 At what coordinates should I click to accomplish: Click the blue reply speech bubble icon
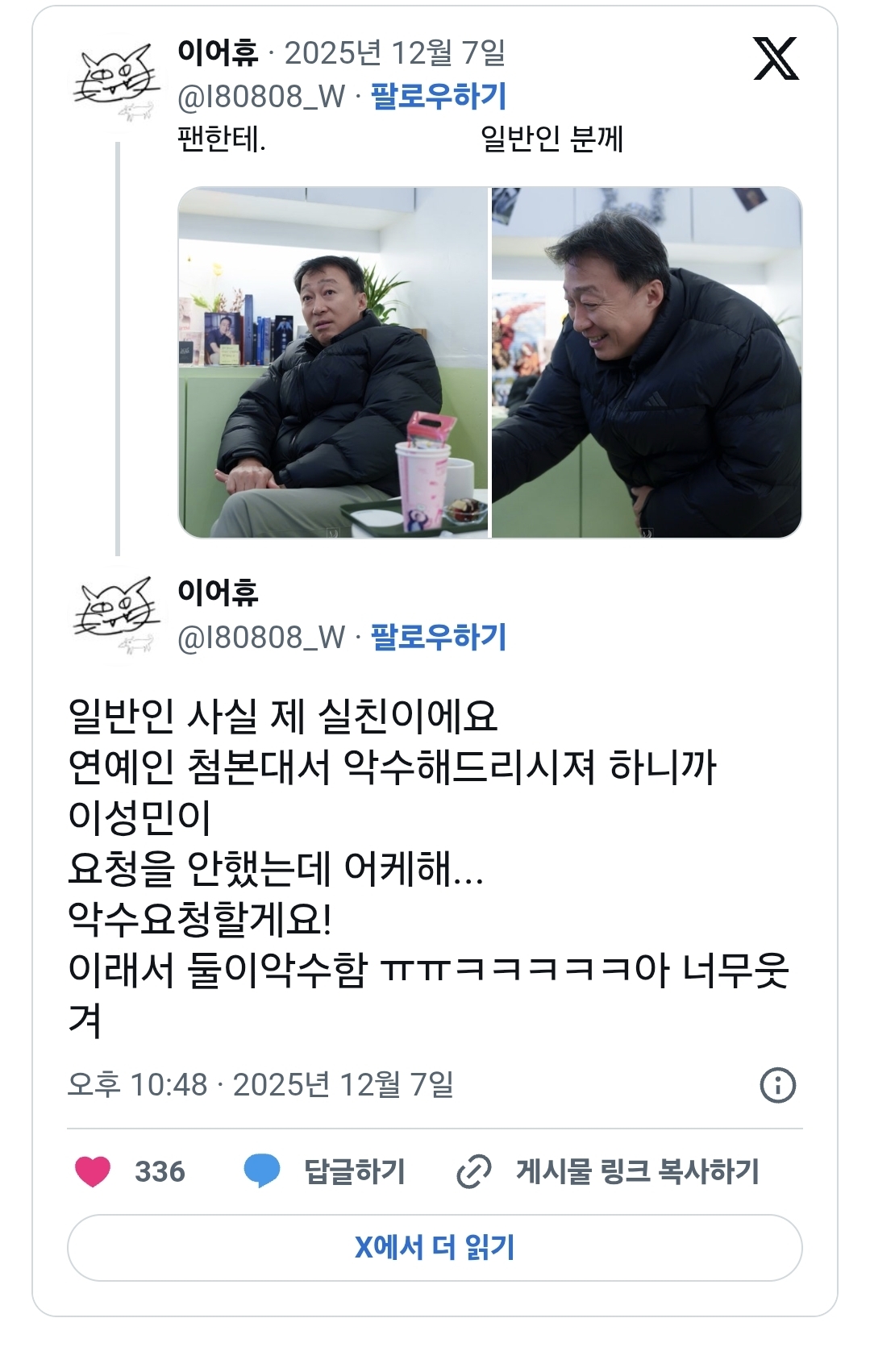262,1171
